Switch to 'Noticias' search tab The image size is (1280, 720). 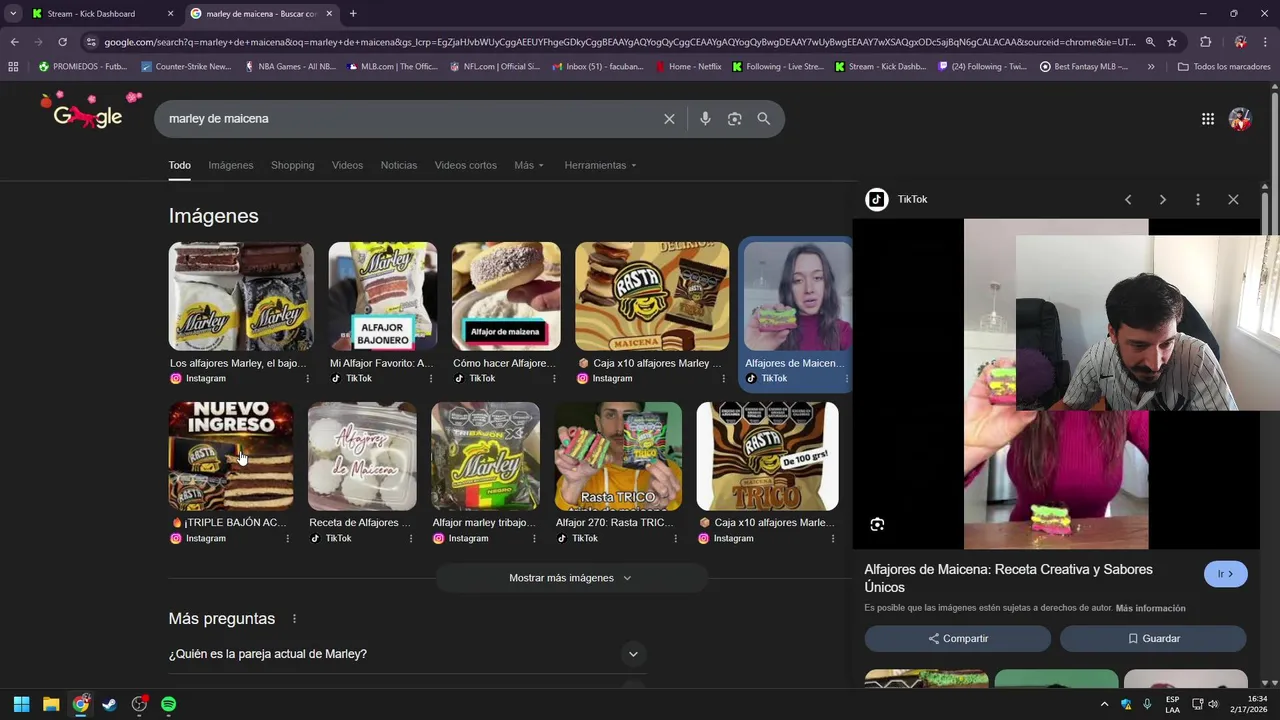tap(399, 166)
